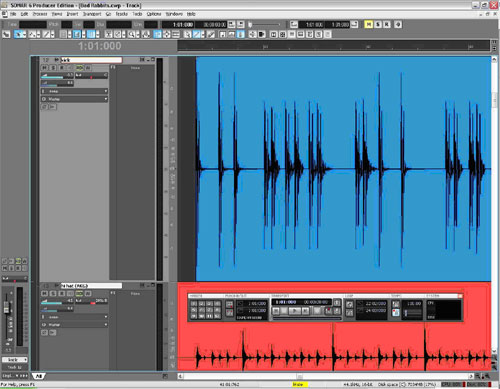
Task: Open the Edit menu
Action: 24,14
